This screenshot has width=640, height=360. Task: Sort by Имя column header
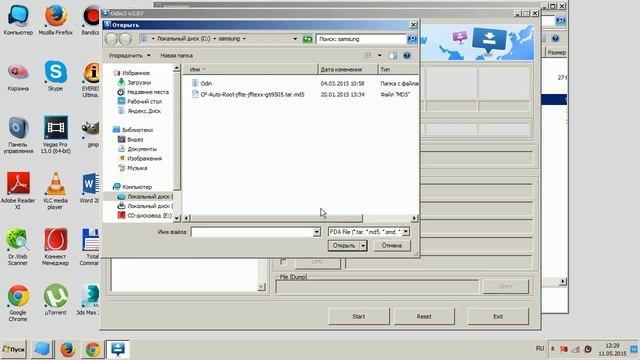coord(250,69)
